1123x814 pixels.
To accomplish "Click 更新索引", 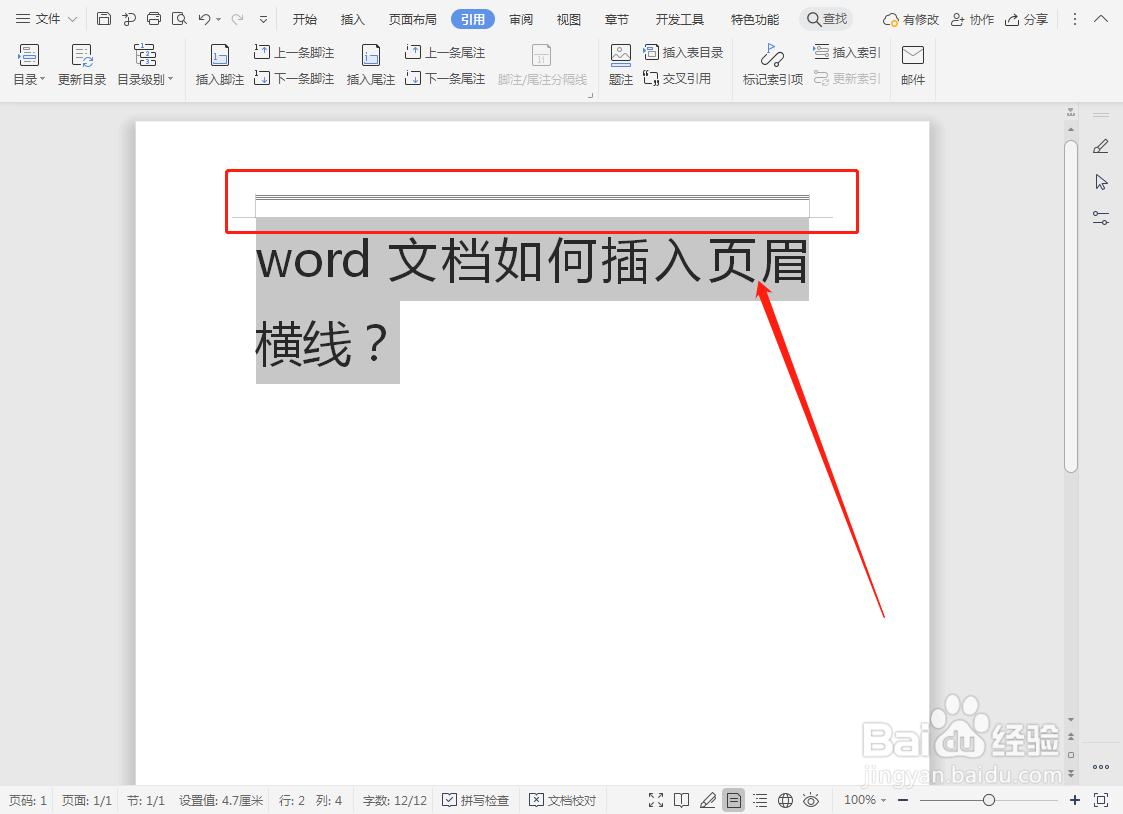I will [x=847, y=78].
